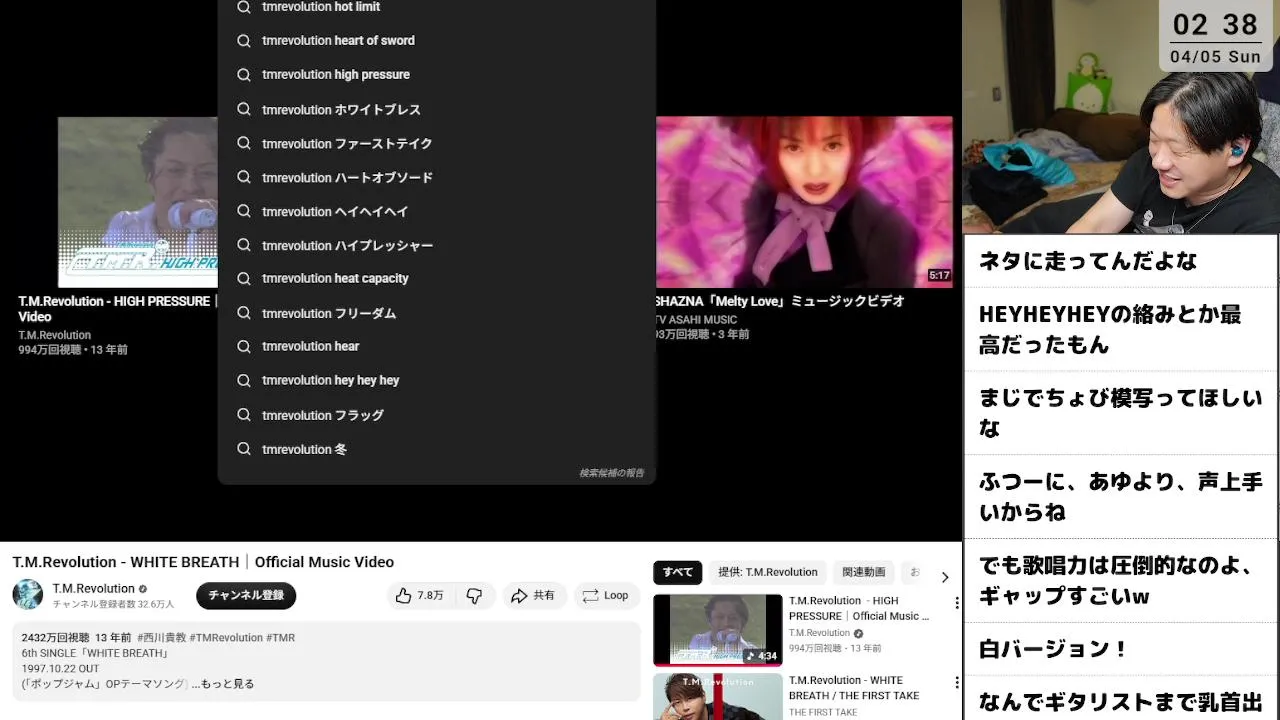Select suggestion "tmrevolution 冬"
This screenshot has width=1280, height=720.
436,449
